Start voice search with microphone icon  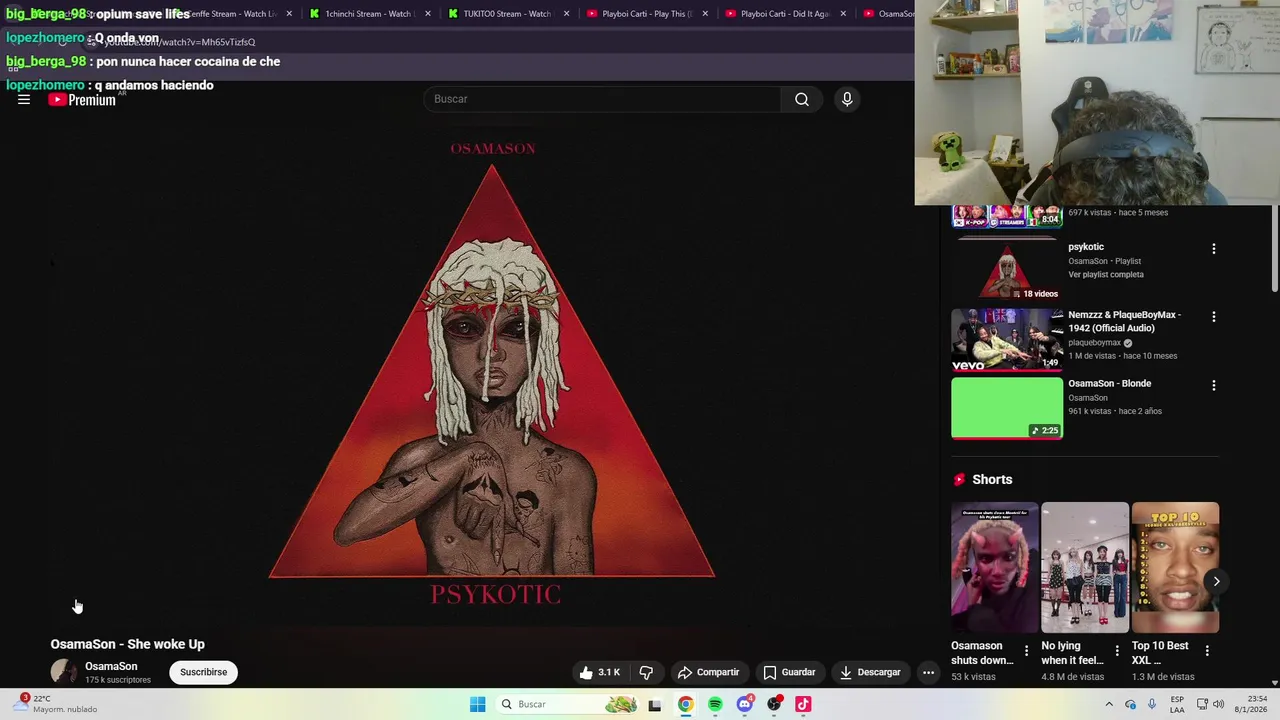click(847, 99)
